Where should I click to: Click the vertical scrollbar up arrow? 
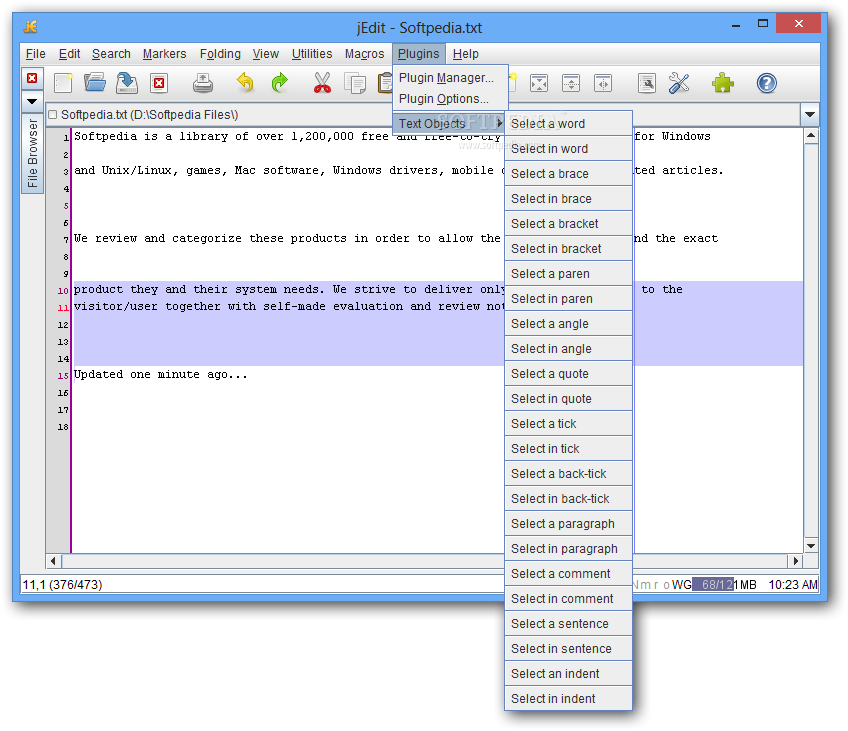pyautogui.click(x=811, y=136)
